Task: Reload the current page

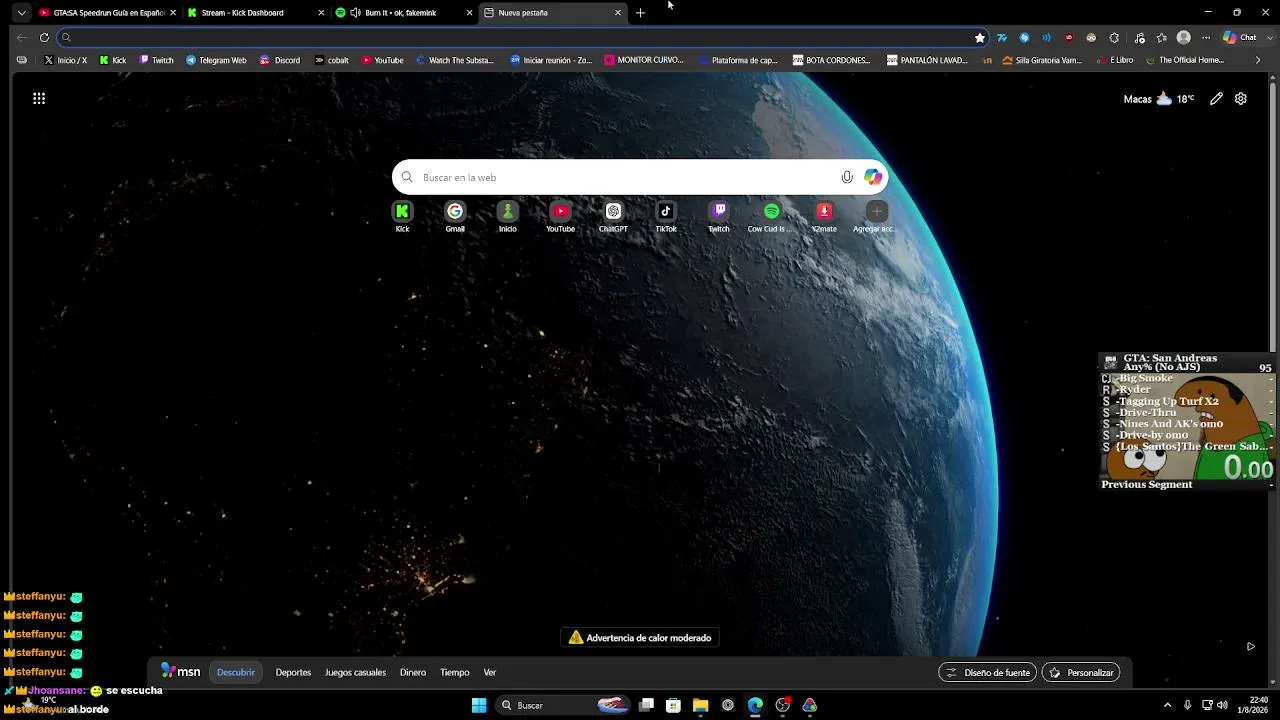Action: coord(44,38)
